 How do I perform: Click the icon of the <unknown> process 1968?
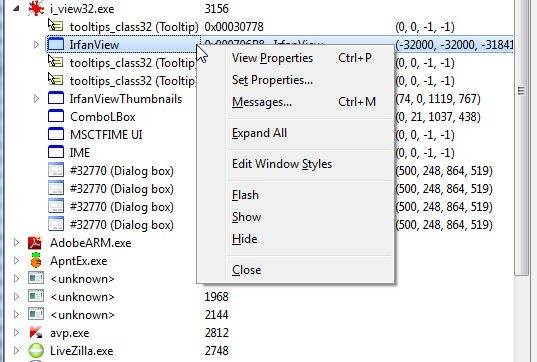click(36, 296)
